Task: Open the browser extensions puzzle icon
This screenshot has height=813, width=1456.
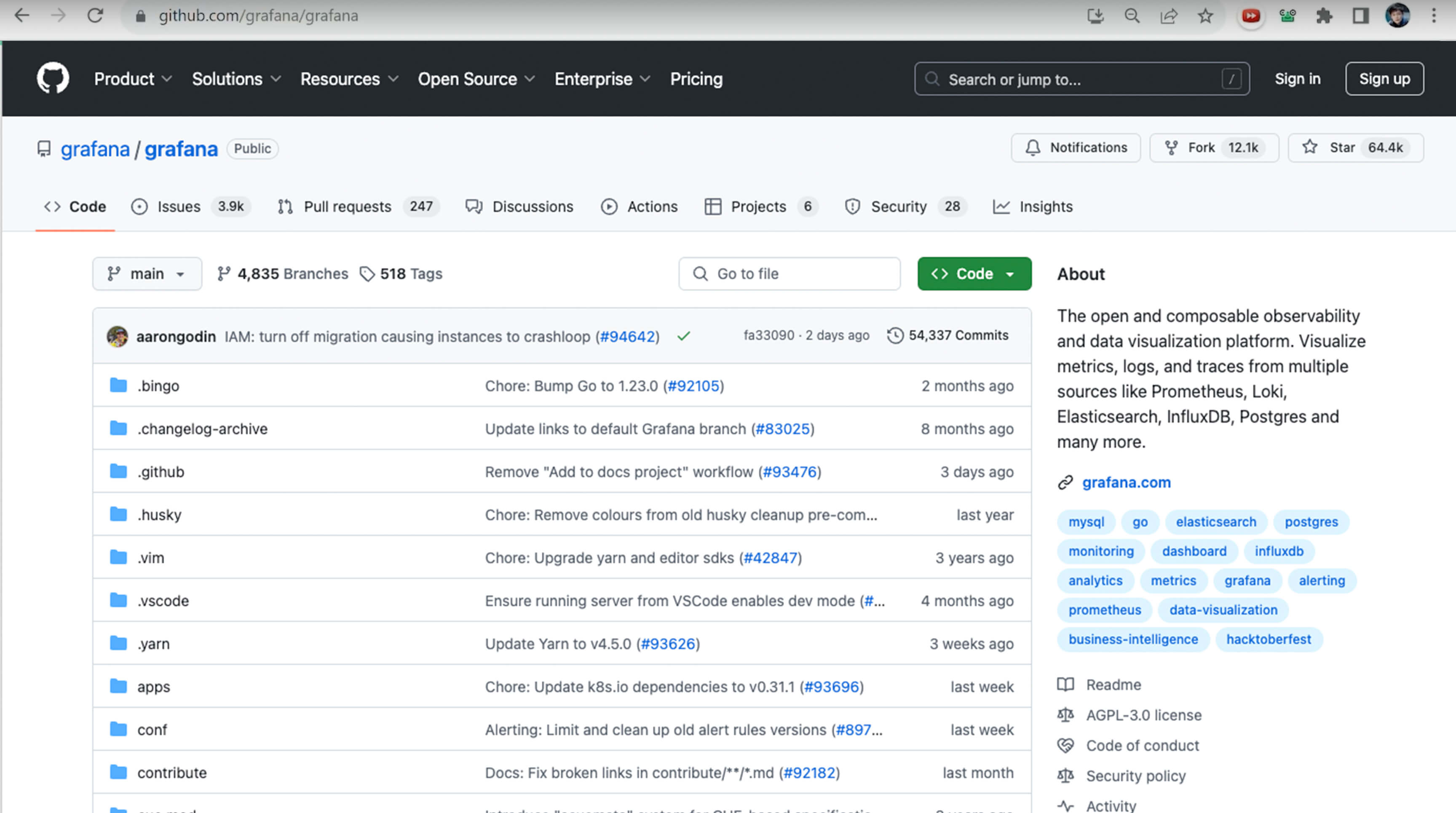Action: 1324,16
